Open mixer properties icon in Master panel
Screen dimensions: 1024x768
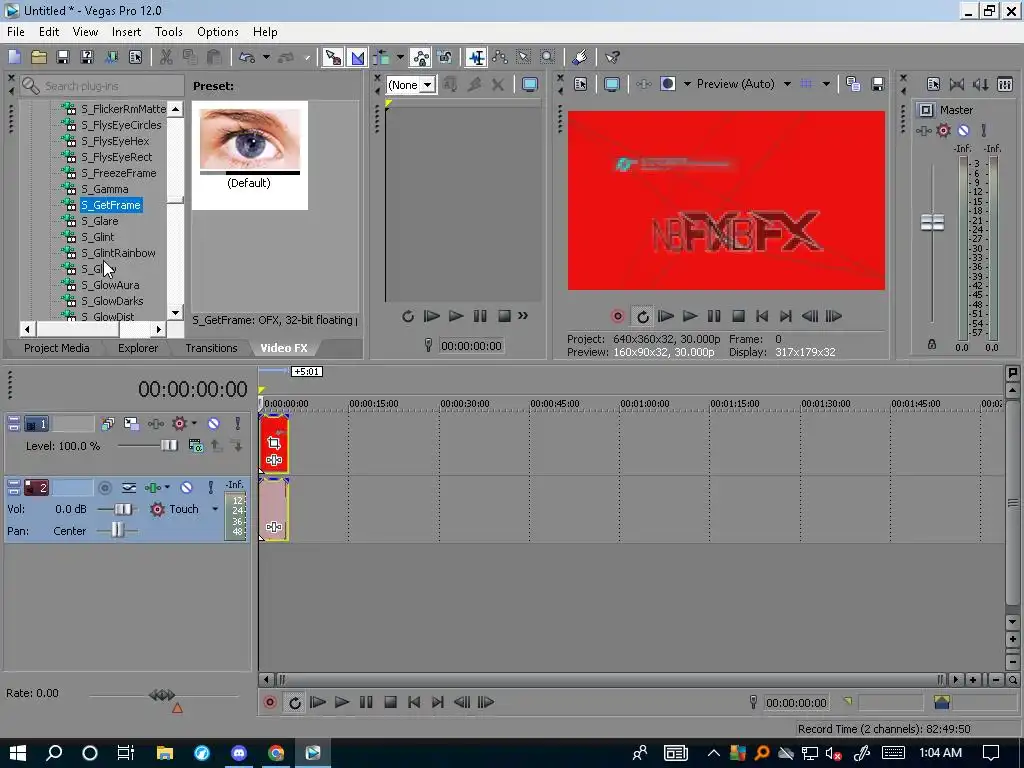934,84
